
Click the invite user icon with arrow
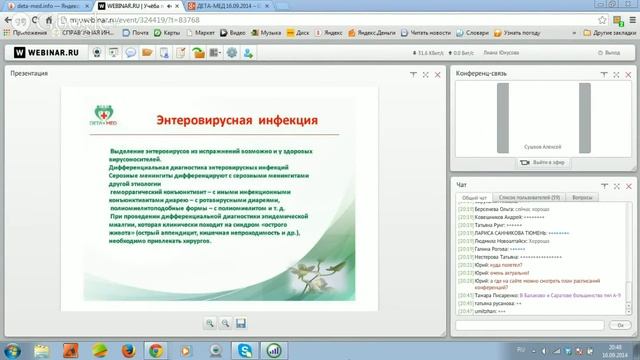point(248,53)
